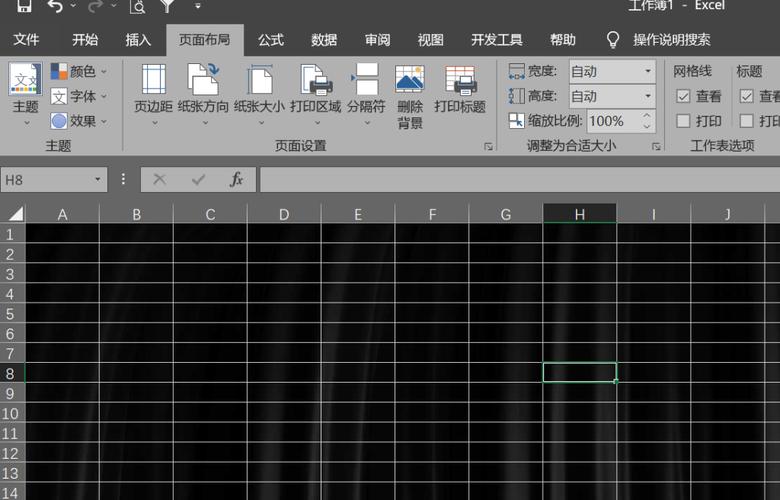Click the active cell H8
This screenshot has height=500, width=780.
(x=580, y=373)
